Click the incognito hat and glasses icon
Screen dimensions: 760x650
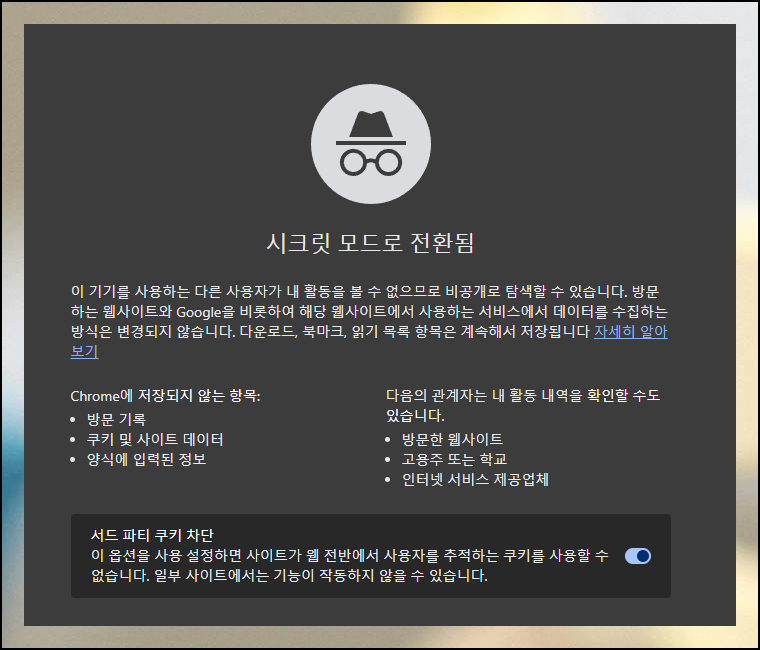tap(371, 143)
